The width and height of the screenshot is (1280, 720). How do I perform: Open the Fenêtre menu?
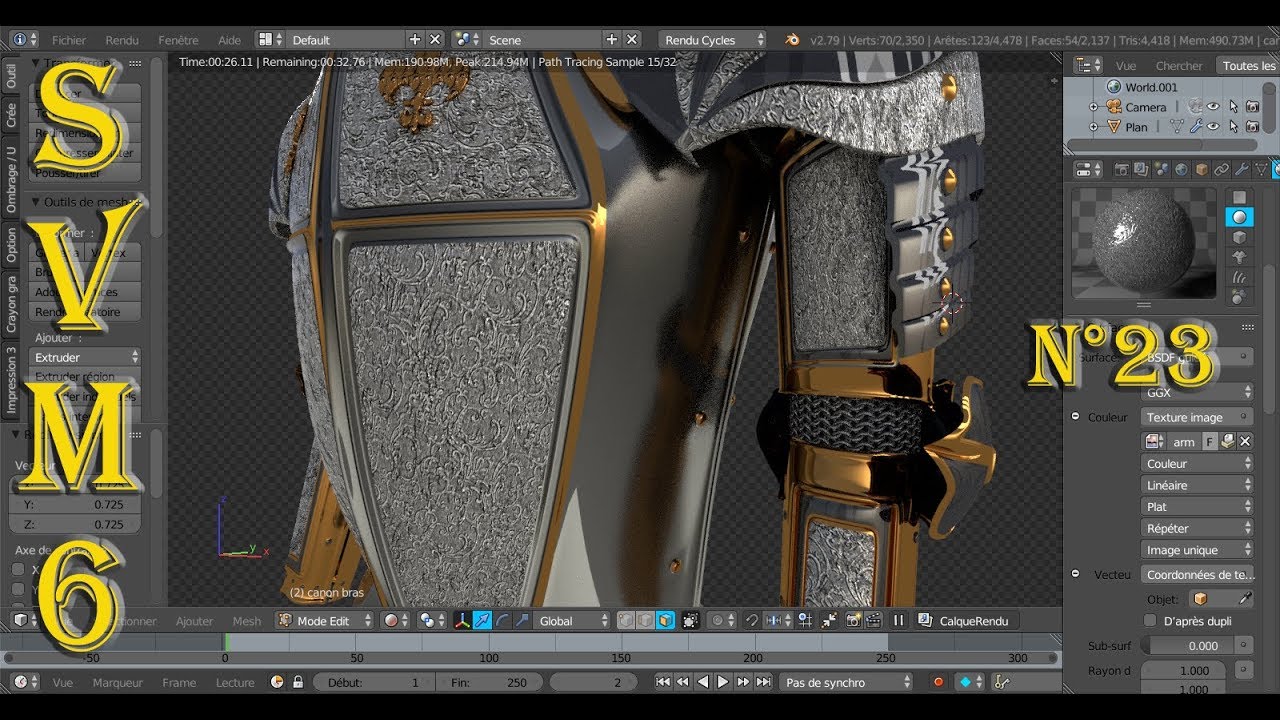pyautogui.click(x=178, y=40)
